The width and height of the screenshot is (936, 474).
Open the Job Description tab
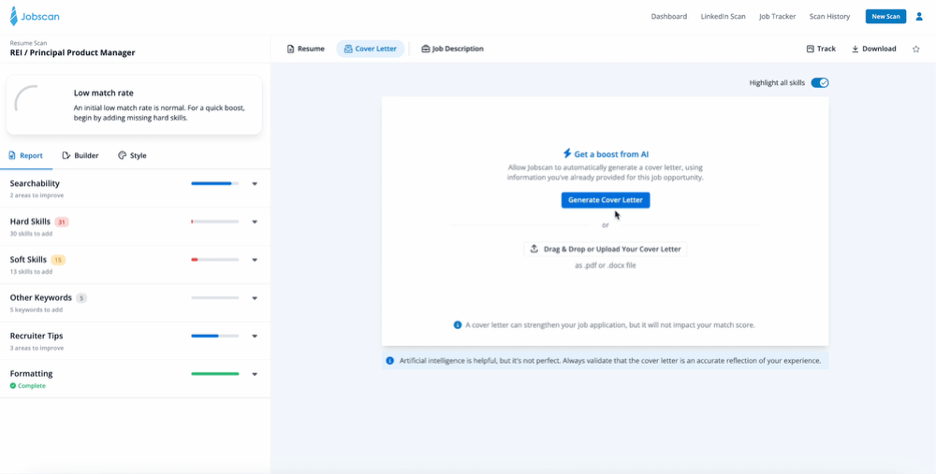(x=452, y=49)
